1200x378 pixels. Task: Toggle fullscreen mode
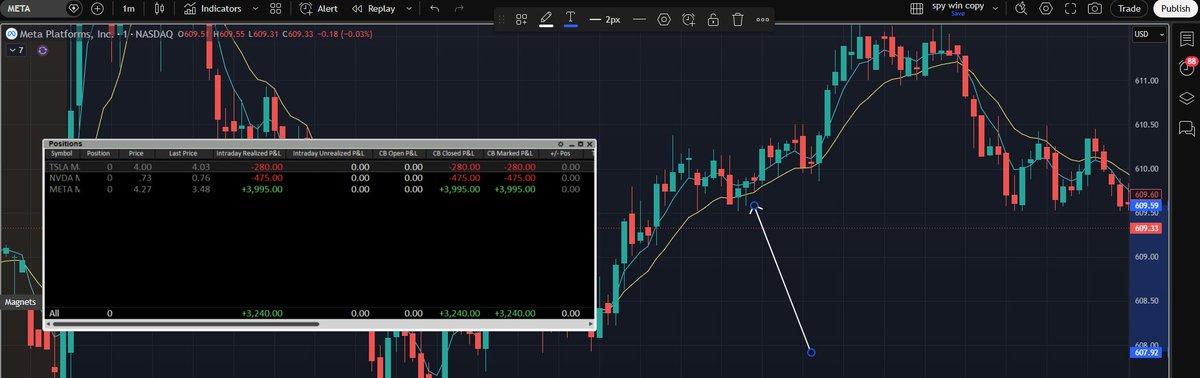coord(1071,8)
